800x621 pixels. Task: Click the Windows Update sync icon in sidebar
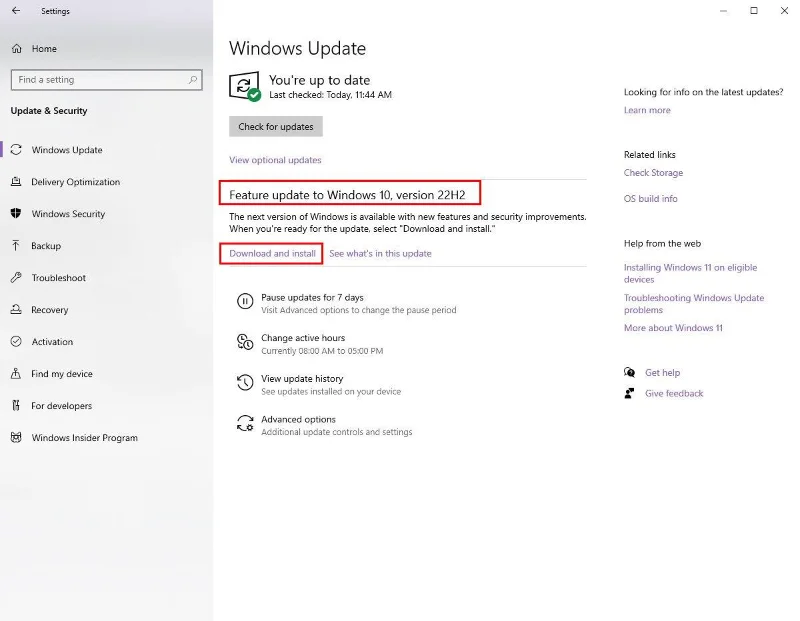coord(16,150)
